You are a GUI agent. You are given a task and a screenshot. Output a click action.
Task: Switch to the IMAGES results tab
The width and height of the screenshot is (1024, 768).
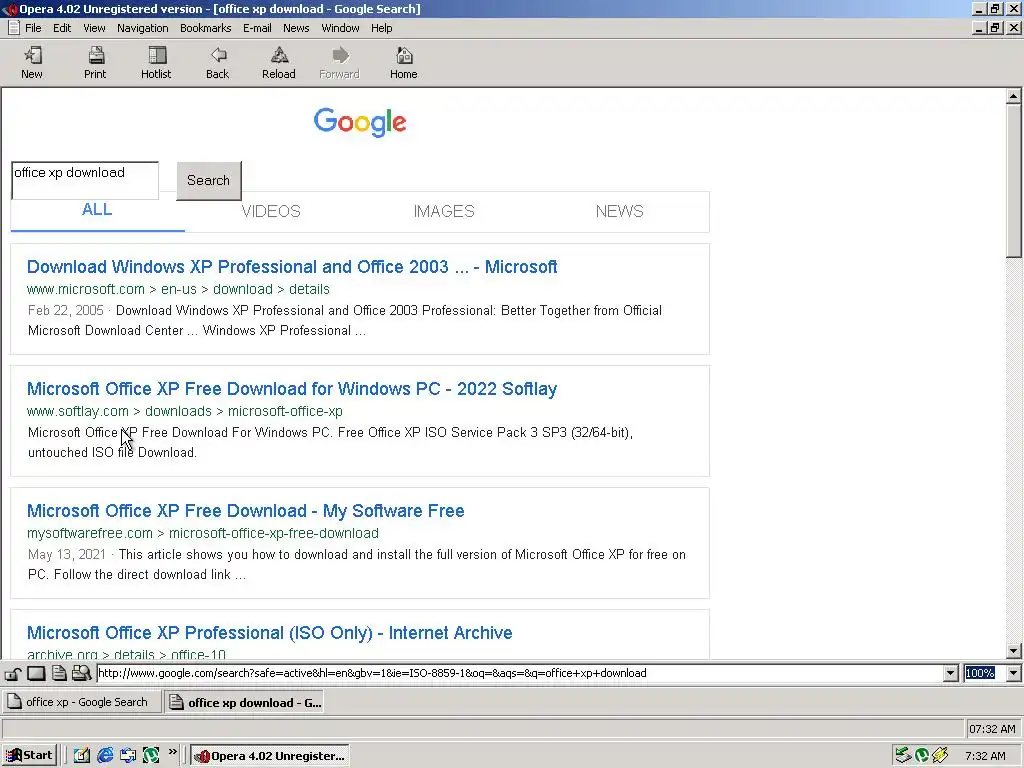(x=444, y=211)
